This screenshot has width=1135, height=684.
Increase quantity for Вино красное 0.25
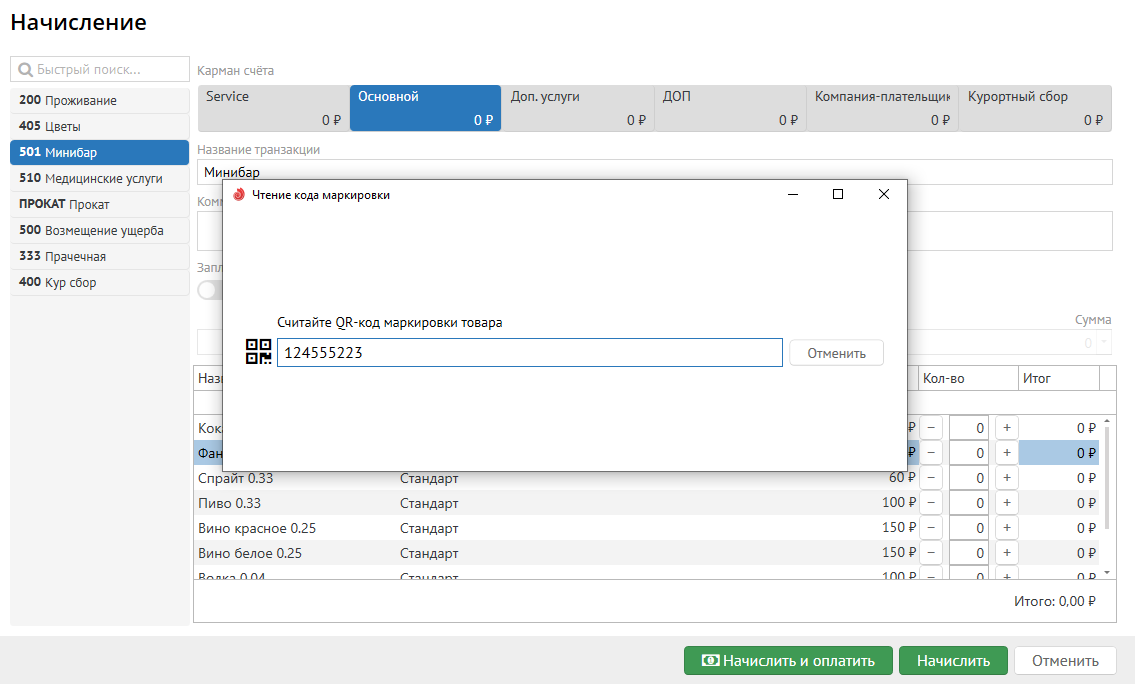(x=1006, y=528)
